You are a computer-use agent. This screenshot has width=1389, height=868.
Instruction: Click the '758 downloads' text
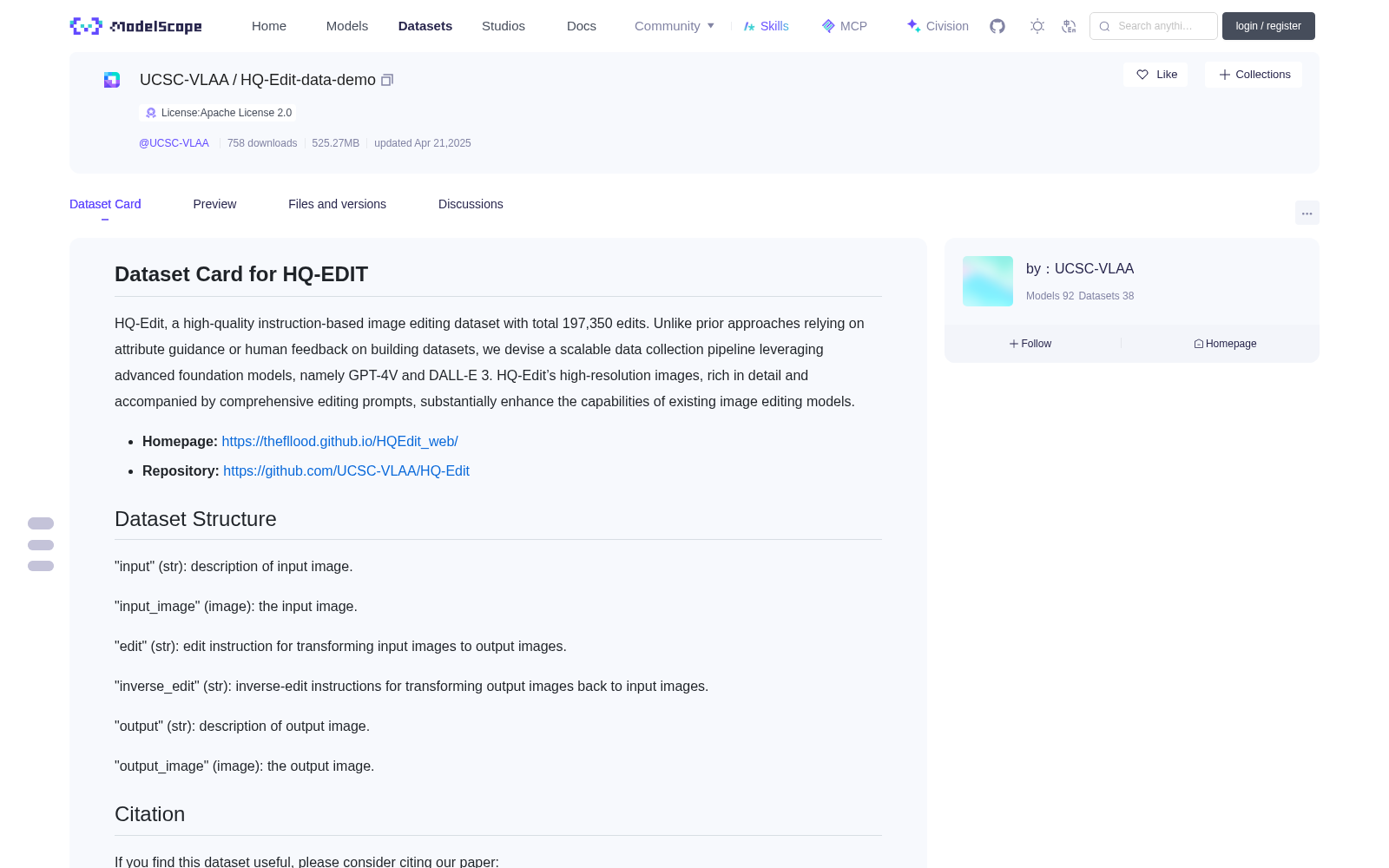262,143
